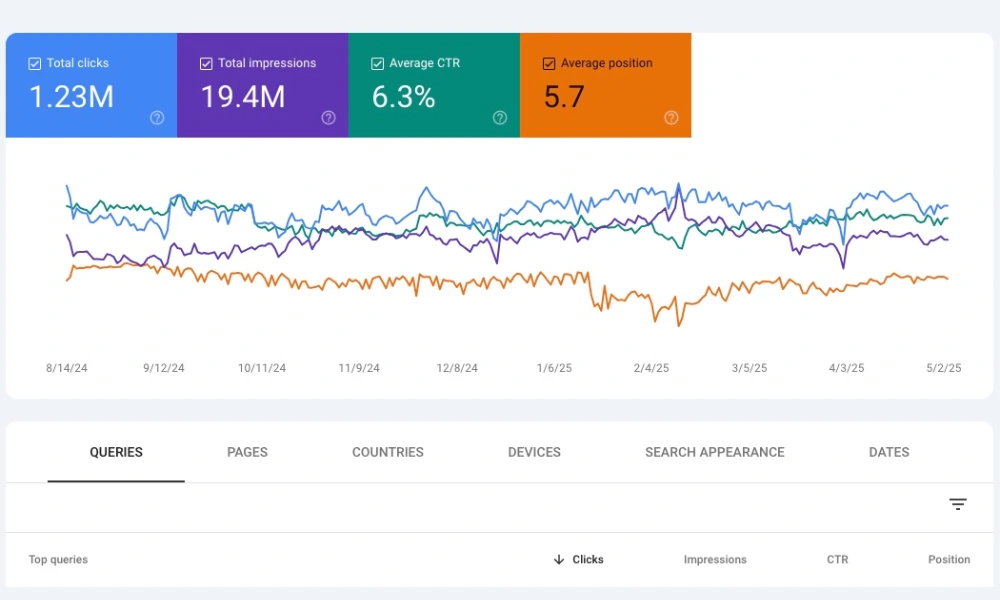1000x600 pixels.
Task: Uncheck the Total clicks checkbox
Action: point(35,64)
